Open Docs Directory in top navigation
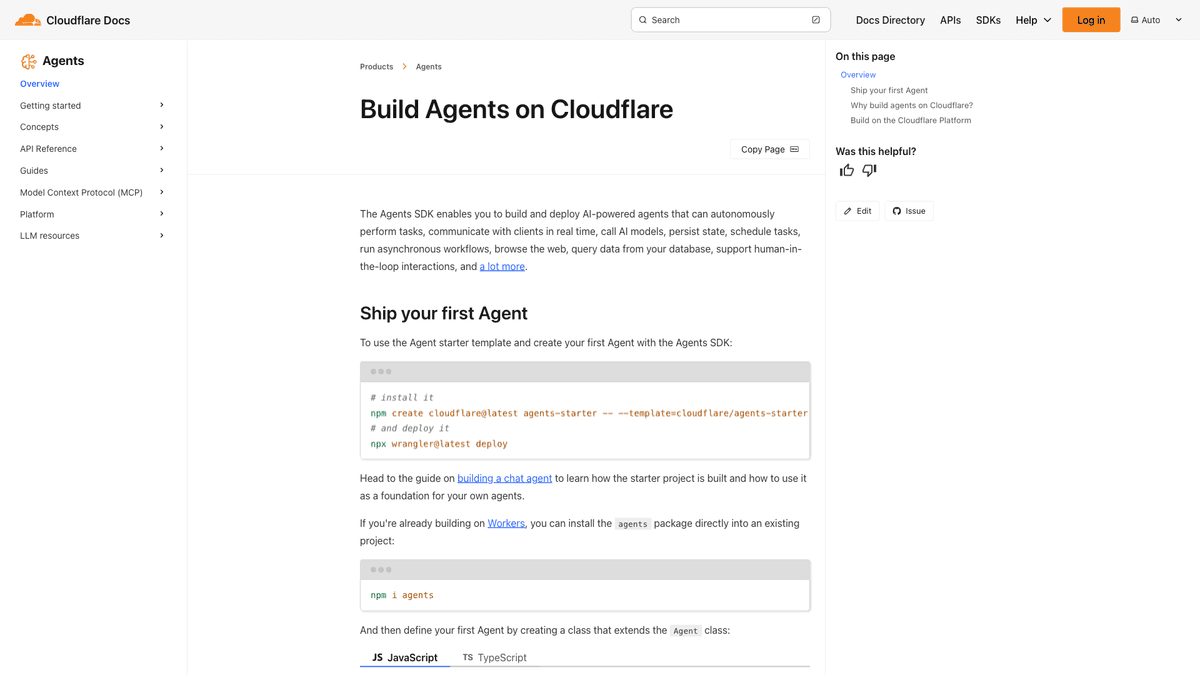Image resolution: width=1200 pixels, height=675 pixels. (x=890, y=20)
